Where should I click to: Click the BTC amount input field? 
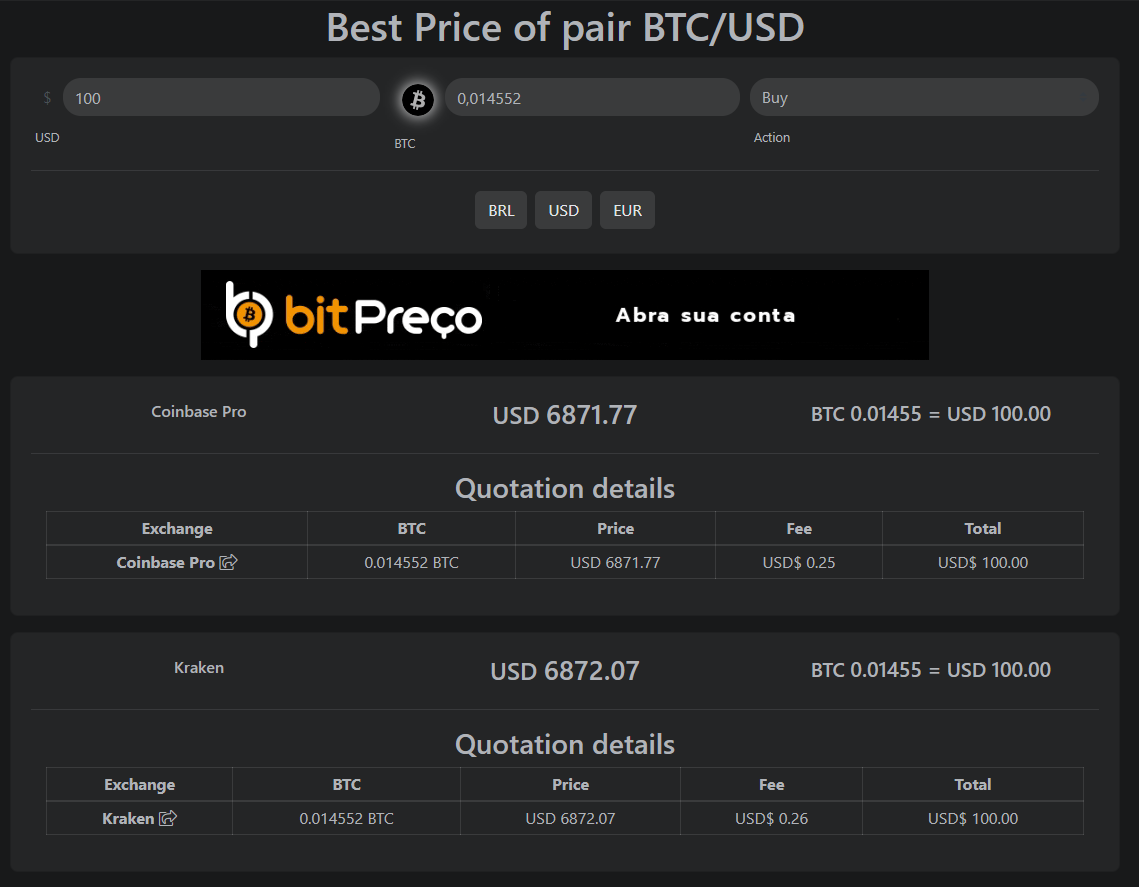(591, 98)
